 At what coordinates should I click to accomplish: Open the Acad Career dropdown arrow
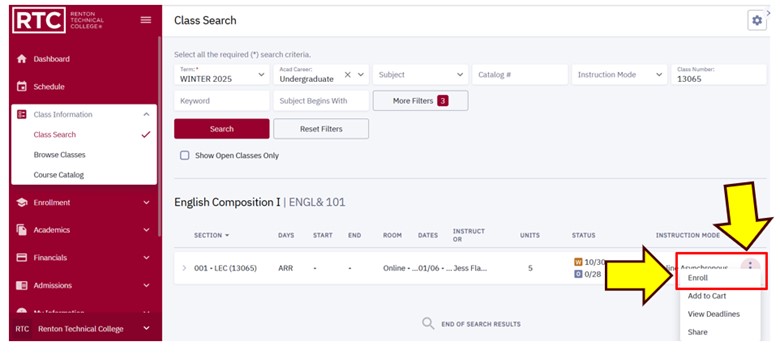coord(361,75)
